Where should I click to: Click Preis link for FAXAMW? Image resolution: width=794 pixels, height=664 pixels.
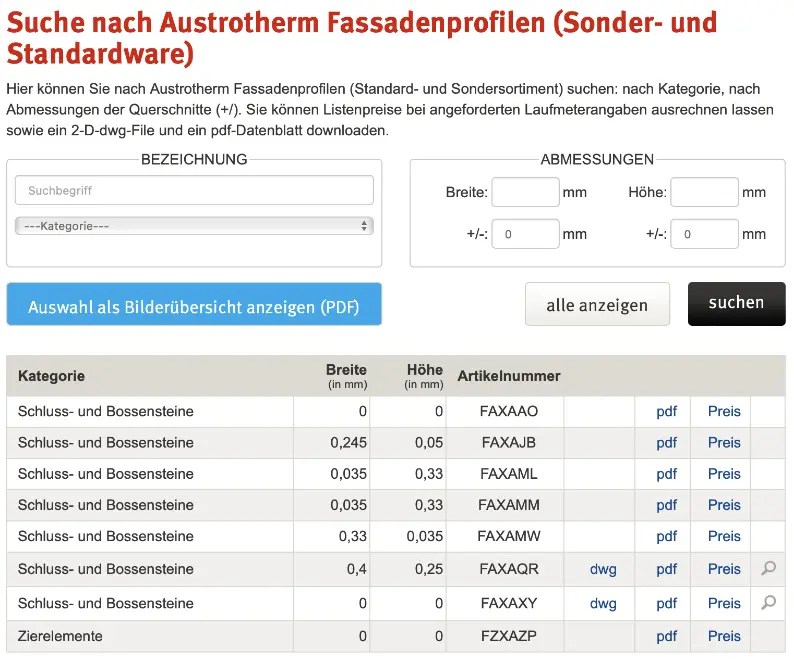point(724,536)
